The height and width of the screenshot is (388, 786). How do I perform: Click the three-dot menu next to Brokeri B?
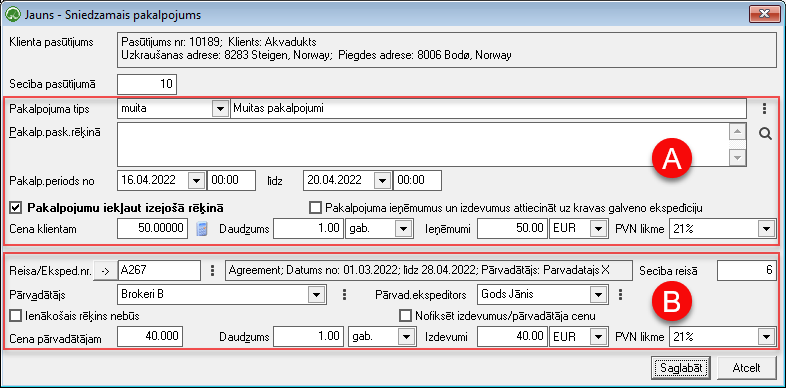344,294
